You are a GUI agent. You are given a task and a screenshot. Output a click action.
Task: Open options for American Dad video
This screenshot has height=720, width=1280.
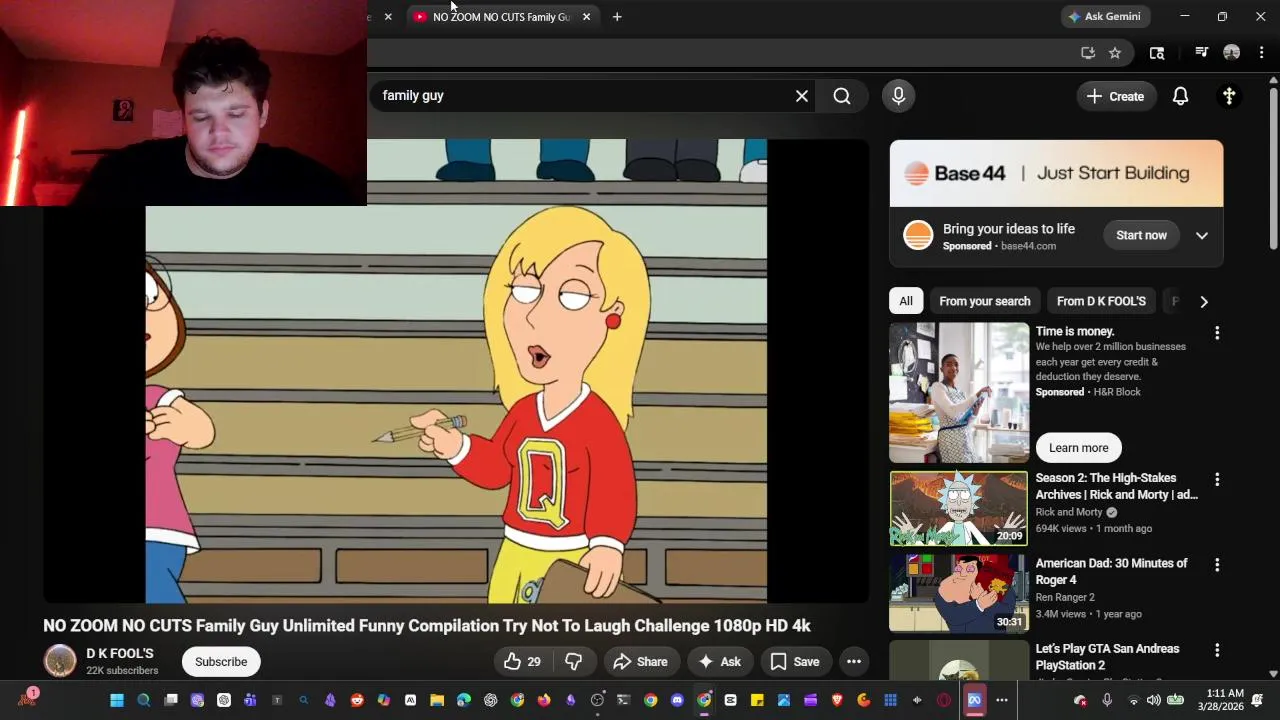click(1217, 565)
